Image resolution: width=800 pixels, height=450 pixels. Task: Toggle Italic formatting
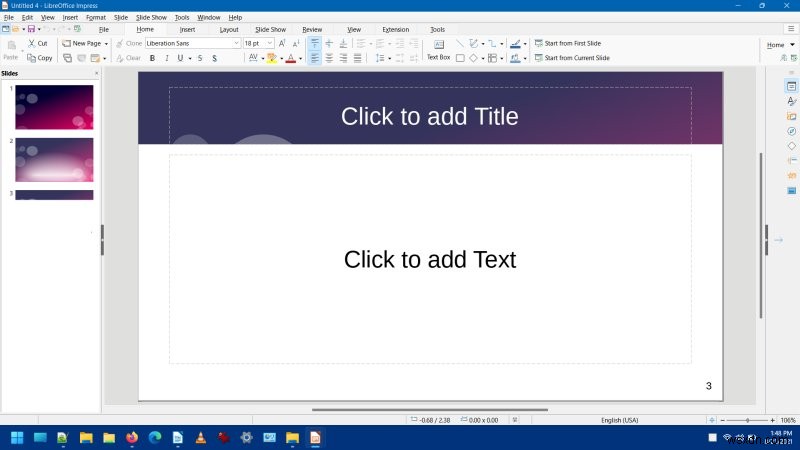[166, 58]
